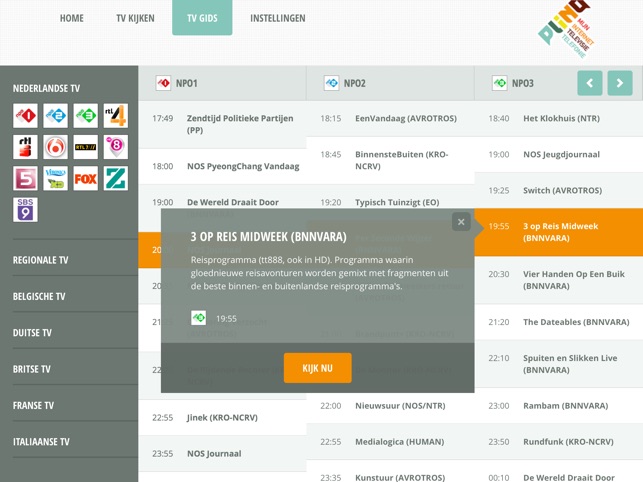Select the NPO3 channel icon in sidebar

[x=86, y=116]
